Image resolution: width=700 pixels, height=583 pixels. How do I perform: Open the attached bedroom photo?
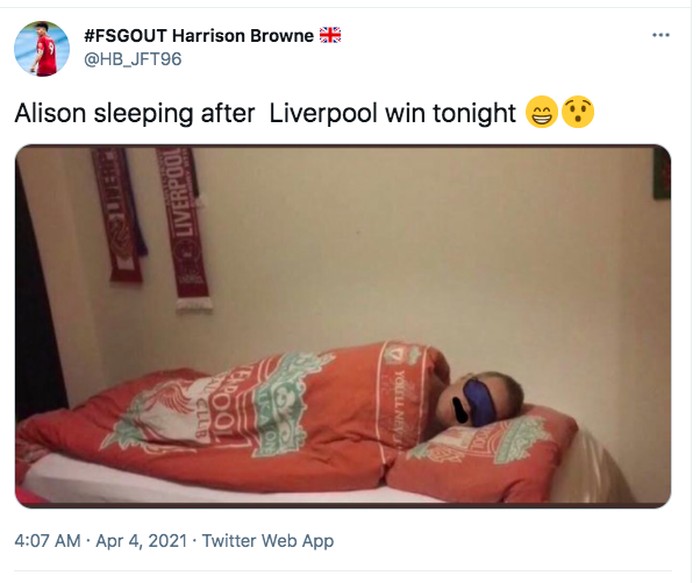(343, 326)
